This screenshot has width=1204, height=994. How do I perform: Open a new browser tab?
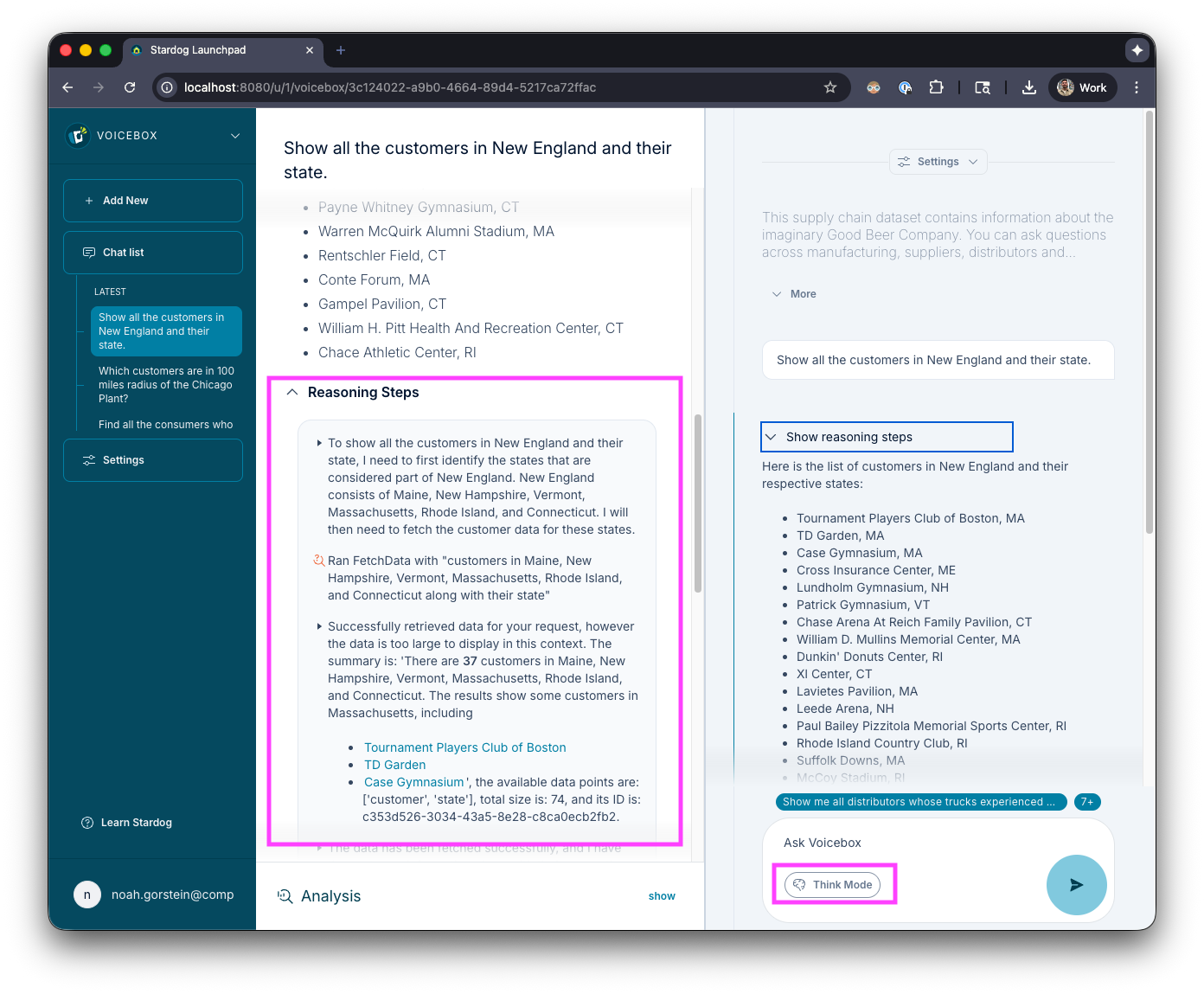tap(341, 50)
